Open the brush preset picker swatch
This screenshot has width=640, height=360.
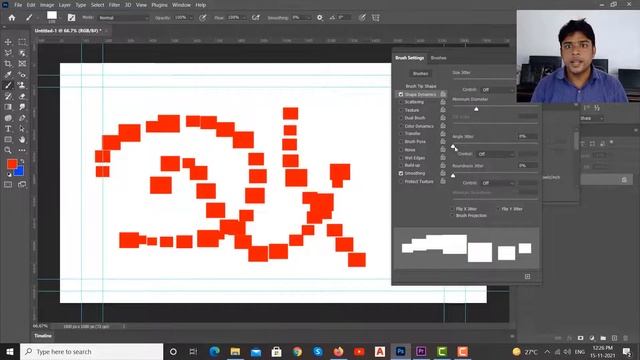tap(52, 17)
